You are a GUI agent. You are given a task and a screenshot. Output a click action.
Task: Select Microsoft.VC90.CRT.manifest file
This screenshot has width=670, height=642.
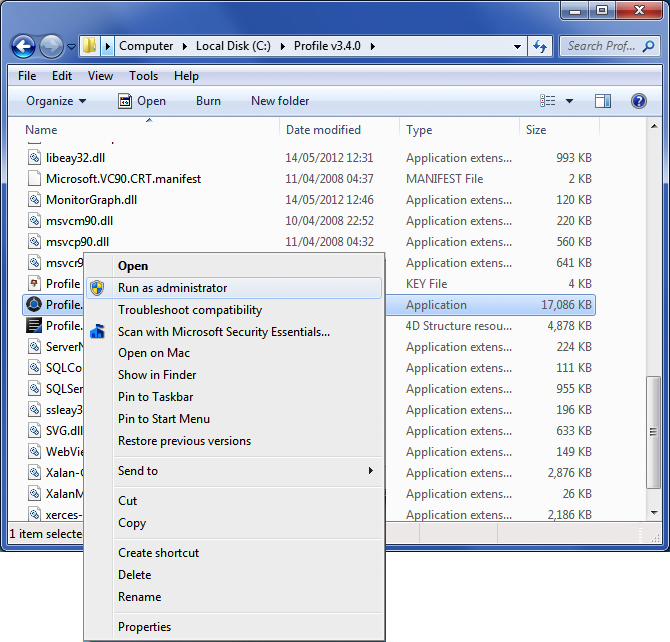[x=123, y=179]
